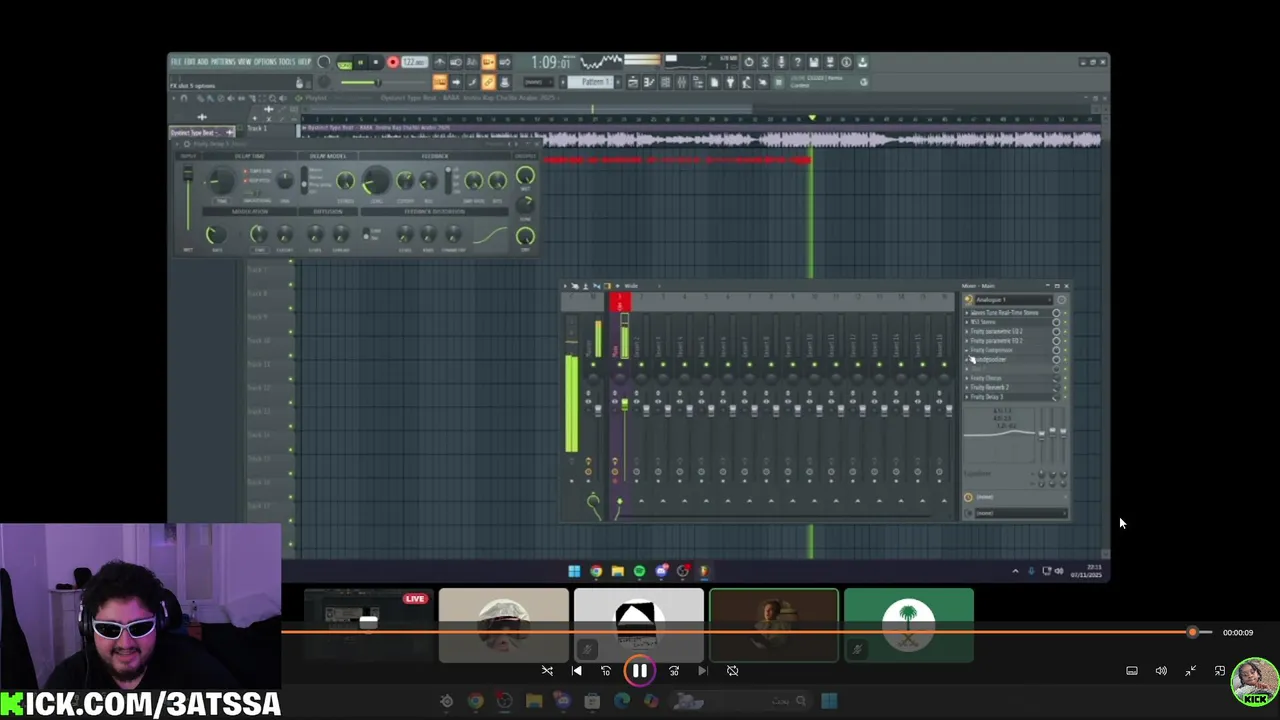
Task: Click the View channel rack icon
Action: (666, 82)
